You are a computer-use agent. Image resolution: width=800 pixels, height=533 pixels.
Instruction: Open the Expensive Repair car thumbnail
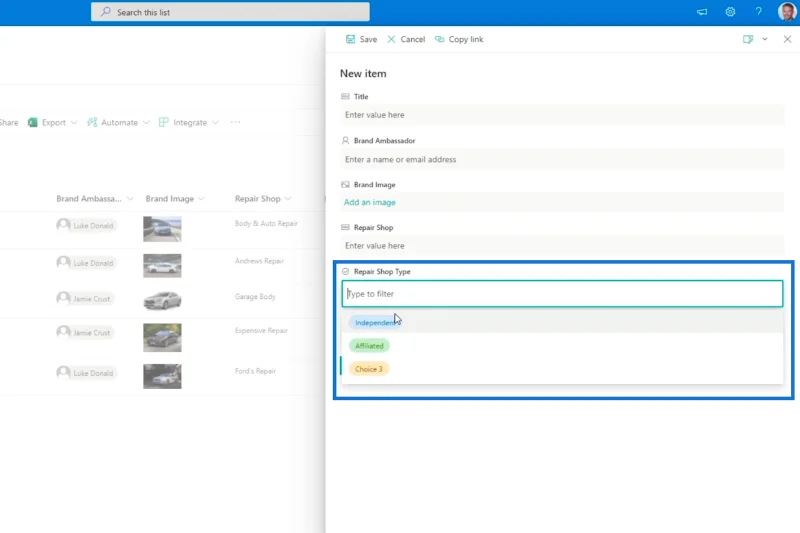(x=162, y=338)
